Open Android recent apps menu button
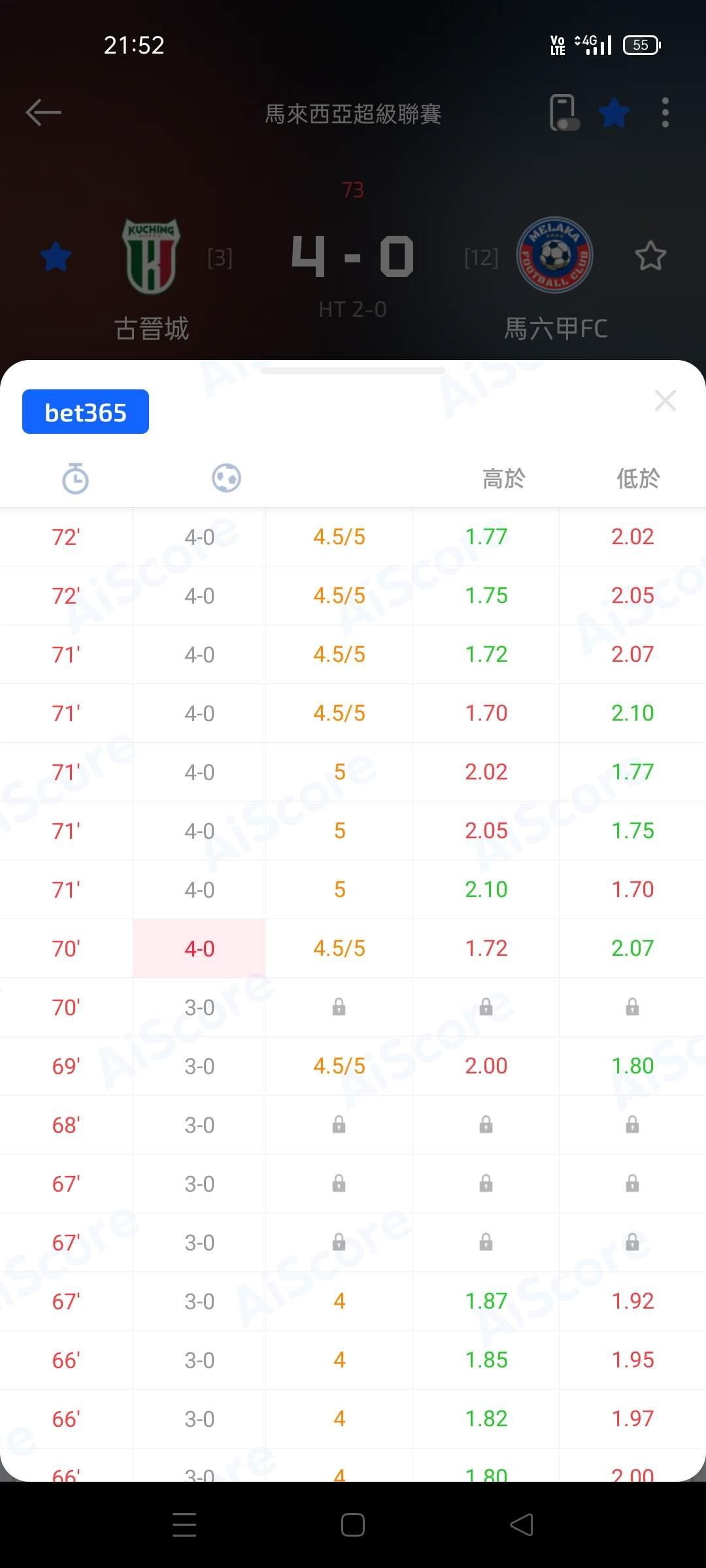This screenshot has width=706, height=1568. 184,1524
